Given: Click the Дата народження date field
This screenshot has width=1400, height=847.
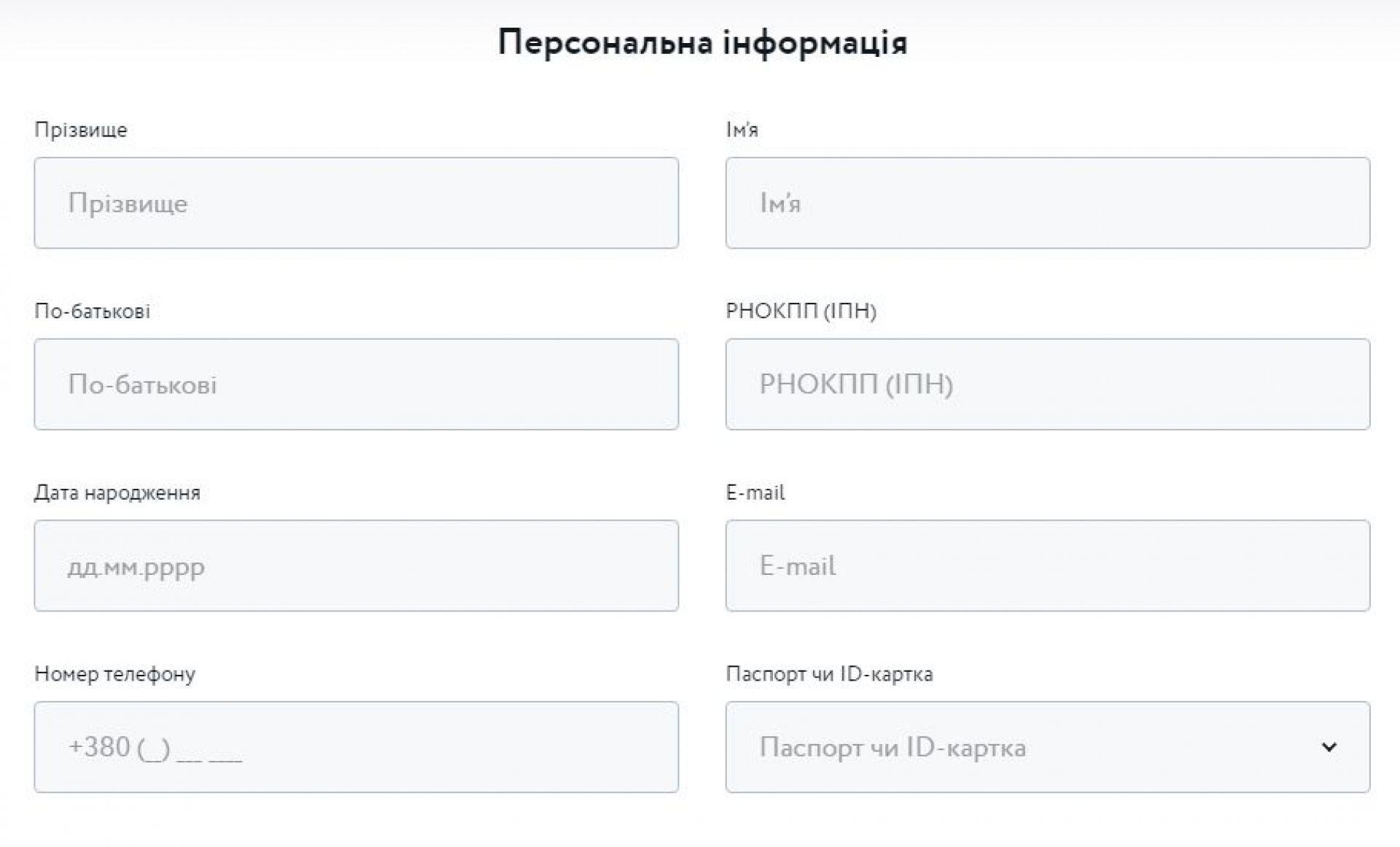Looking at the screenshot, I should click(x=356, y=565).
